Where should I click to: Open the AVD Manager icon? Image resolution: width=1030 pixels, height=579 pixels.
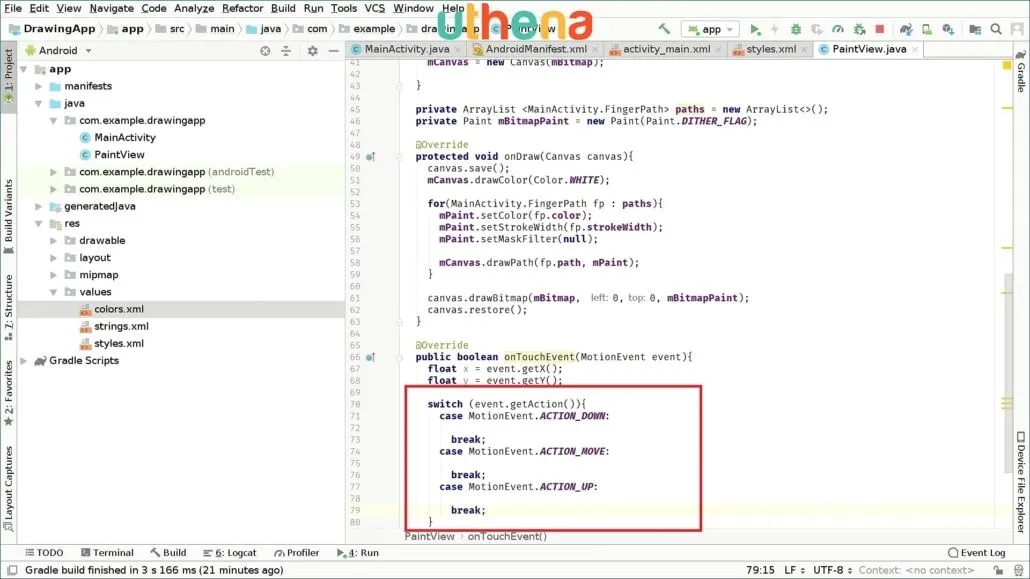(927, 29)
